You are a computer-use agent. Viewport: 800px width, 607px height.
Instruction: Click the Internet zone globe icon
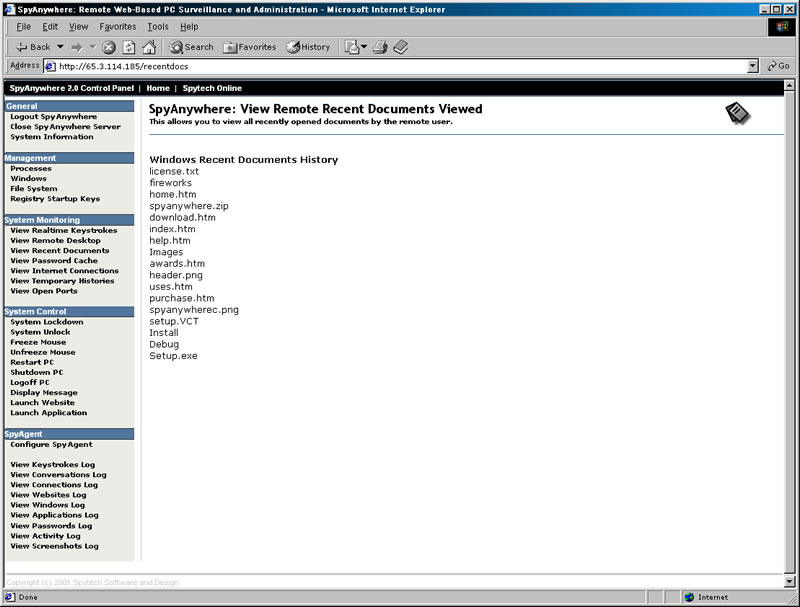point(689,597)
